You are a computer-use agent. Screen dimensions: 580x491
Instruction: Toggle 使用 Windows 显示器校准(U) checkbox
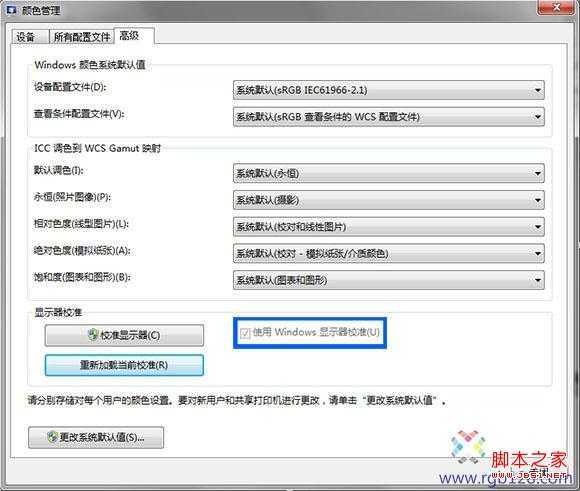tap(245, 333)
